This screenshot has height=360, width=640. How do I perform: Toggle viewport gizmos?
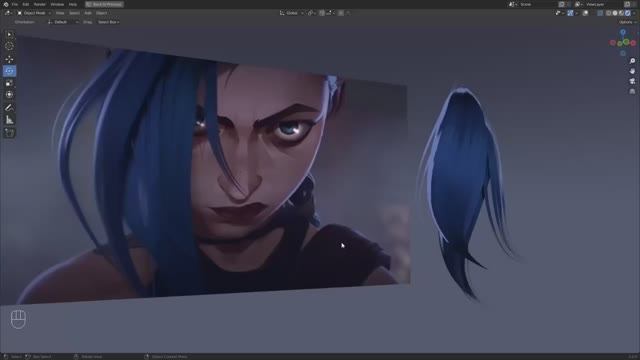click(570, 13)
